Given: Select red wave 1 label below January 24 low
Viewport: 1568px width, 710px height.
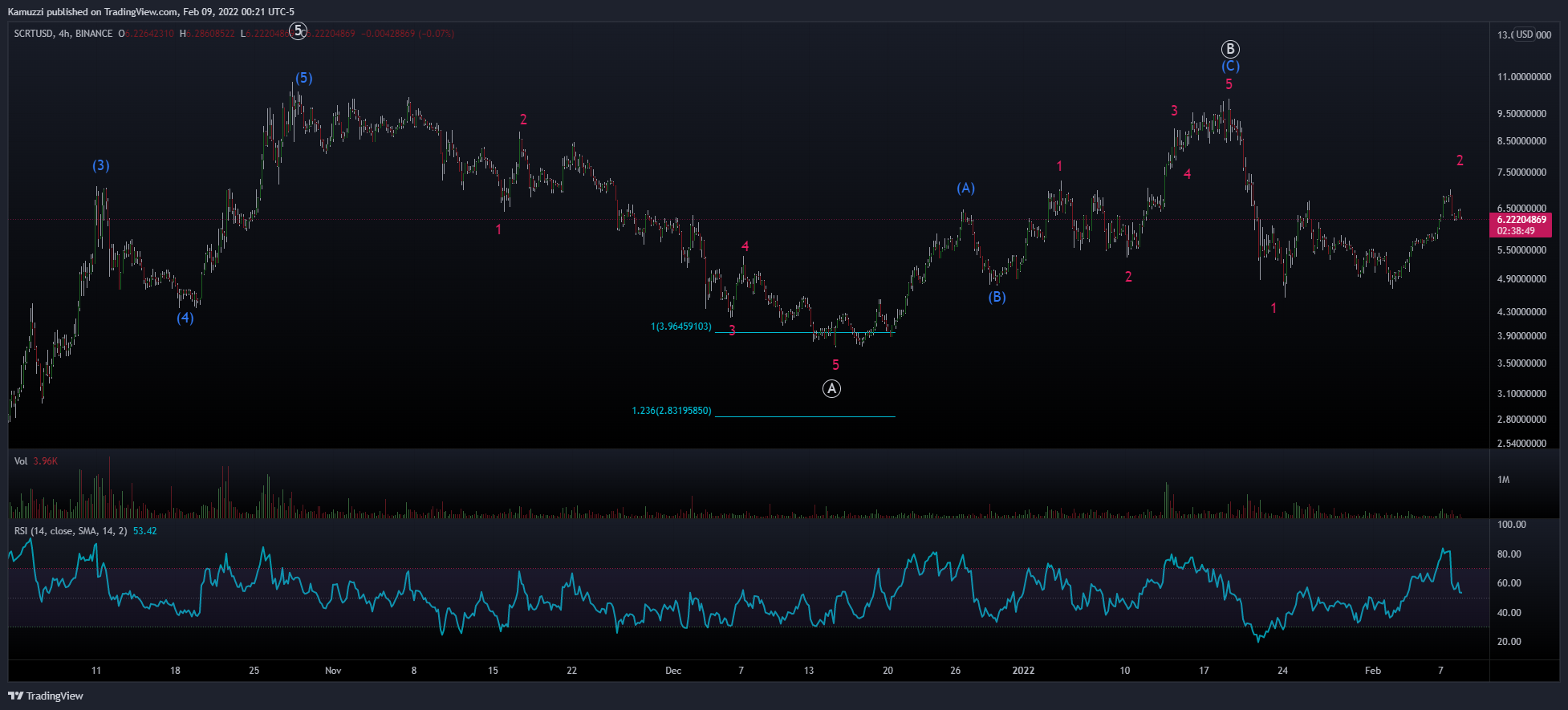Looking at the screenshot, I should (1273, 308).
